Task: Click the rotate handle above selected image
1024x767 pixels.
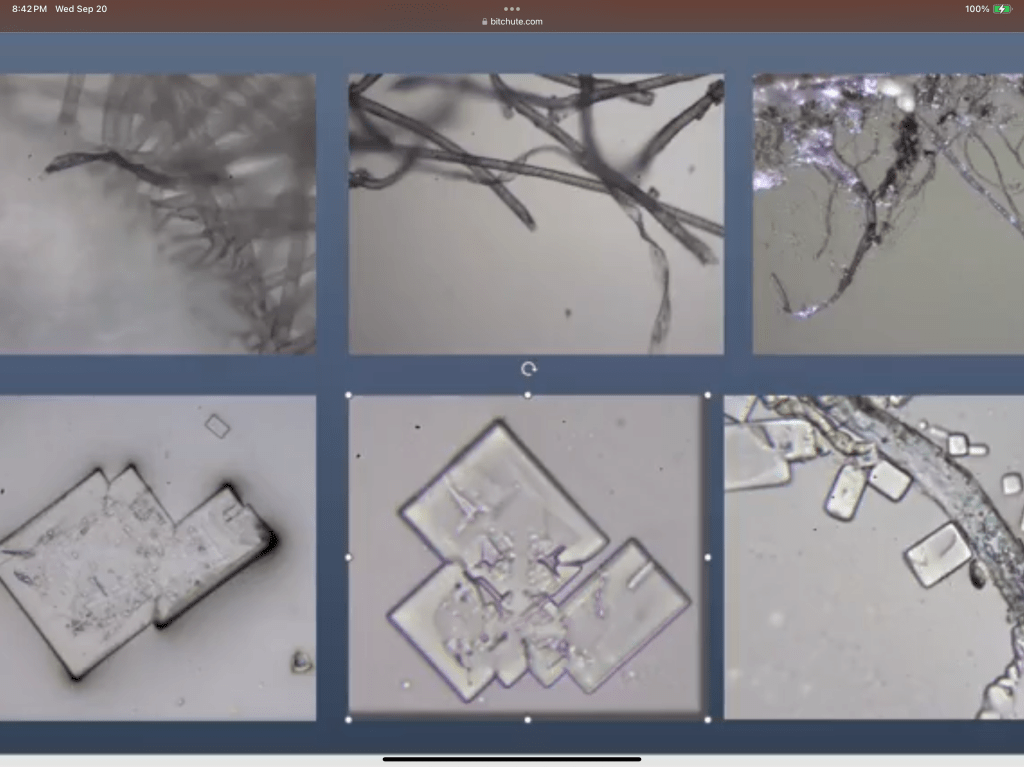Action: coord(528,369)
